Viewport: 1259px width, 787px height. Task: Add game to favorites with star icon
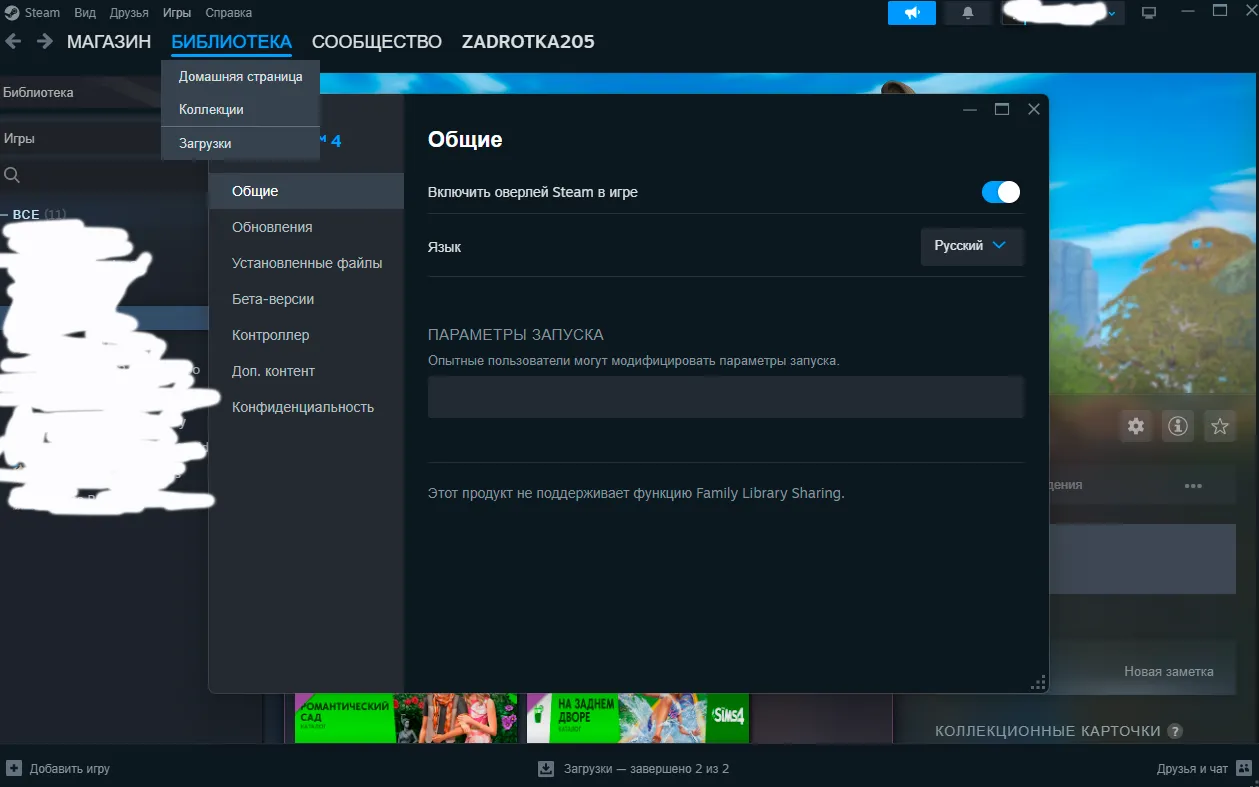click(x=1220, y=426)
